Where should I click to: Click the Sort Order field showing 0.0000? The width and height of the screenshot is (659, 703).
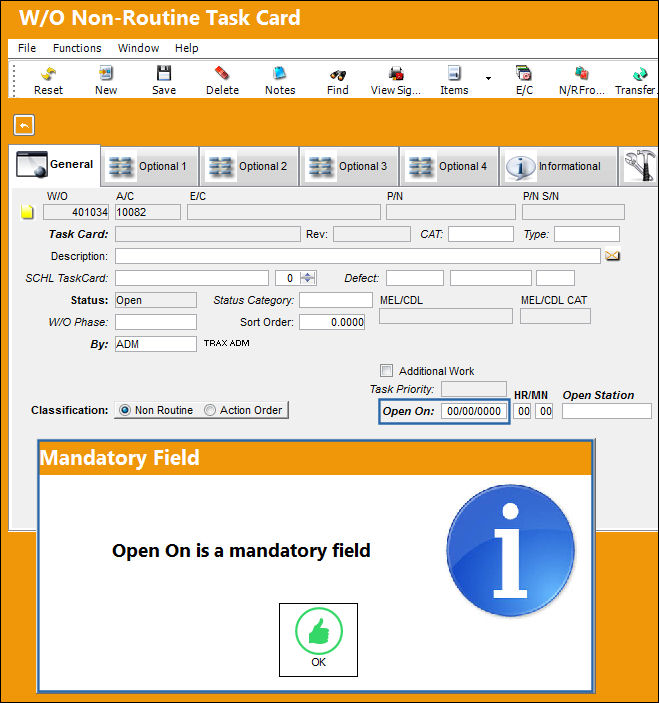click(x=332, y=322)
